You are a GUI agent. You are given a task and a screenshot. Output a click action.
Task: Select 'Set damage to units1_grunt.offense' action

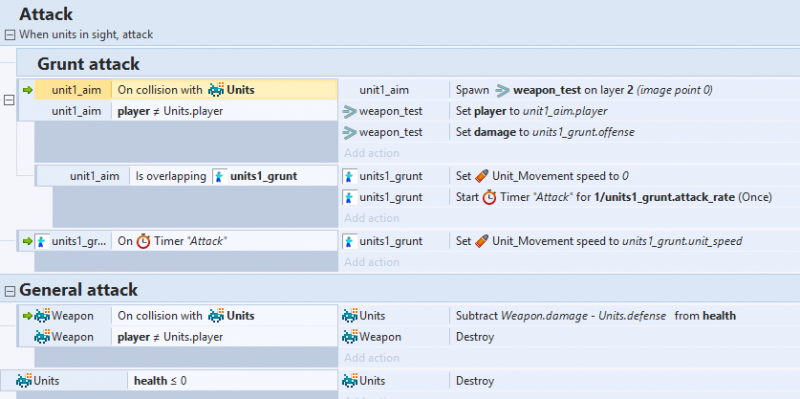coord(545,132)
